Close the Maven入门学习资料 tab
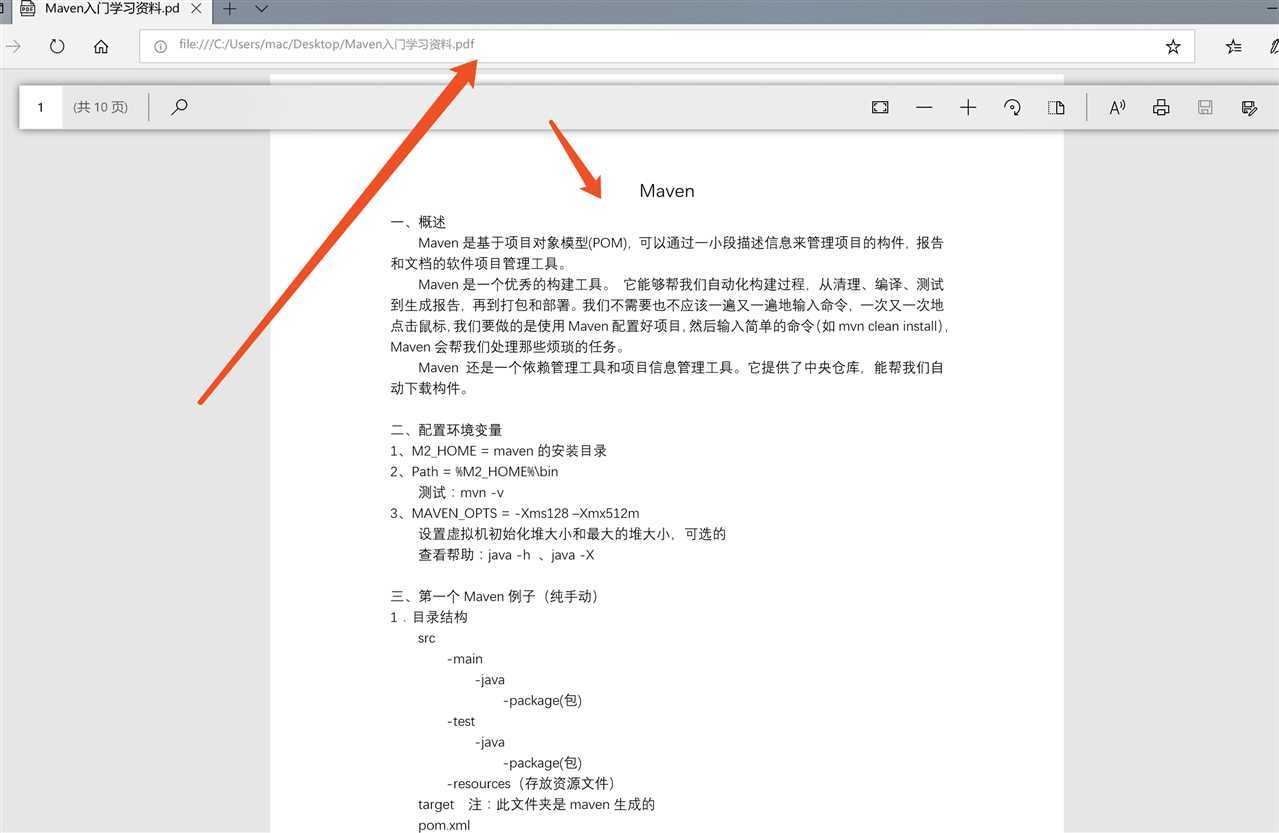 [x=196, y=9]
